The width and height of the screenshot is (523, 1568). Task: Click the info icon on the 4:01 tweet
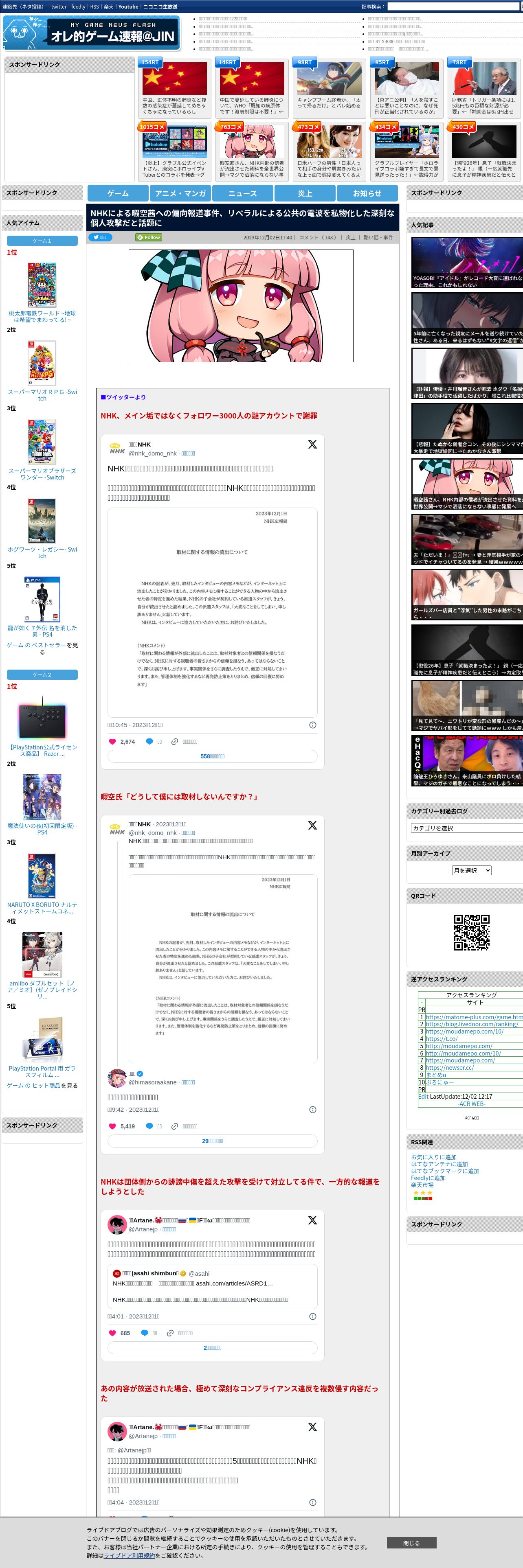point(312,1316)
